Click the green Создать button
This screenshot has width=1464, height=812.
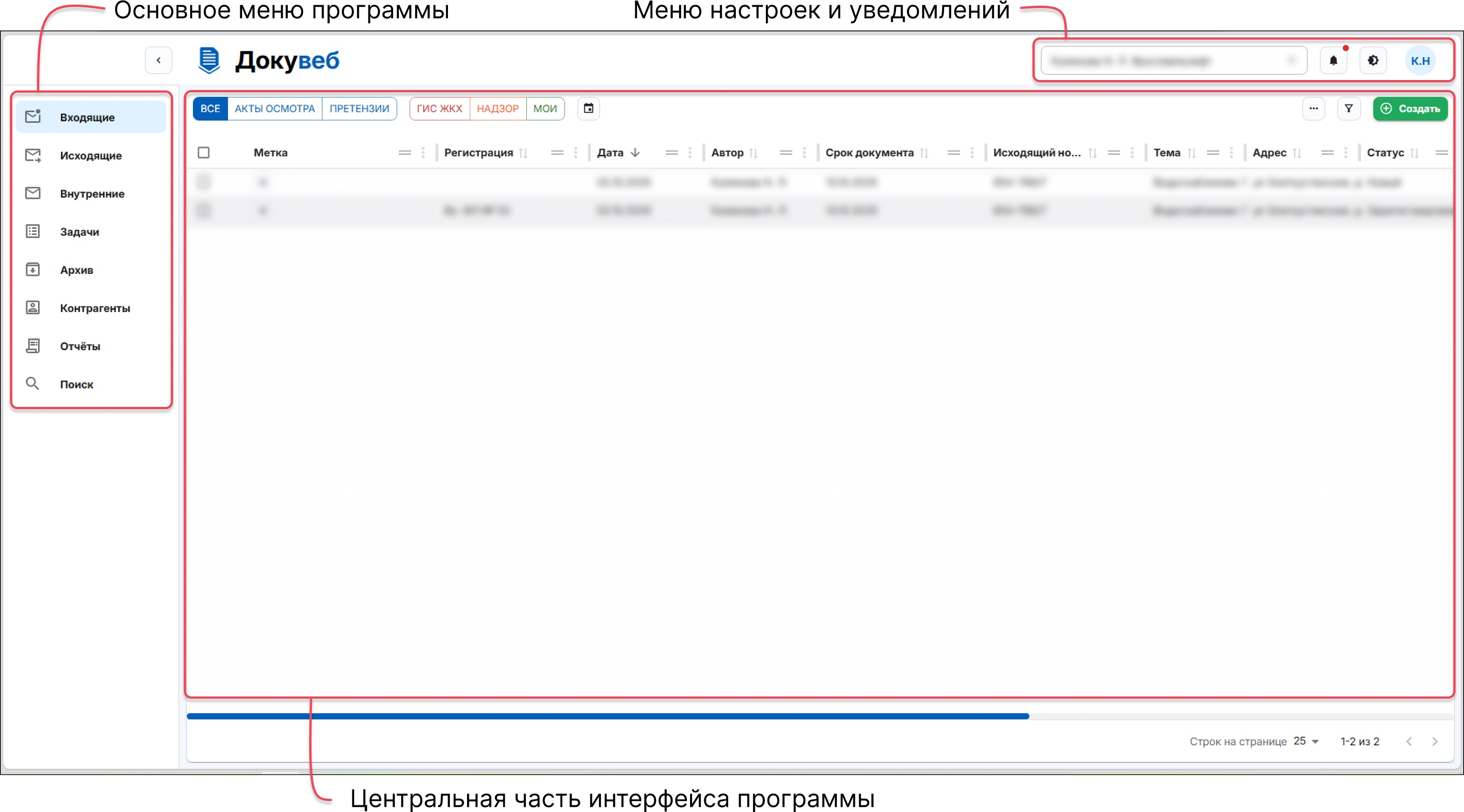point(1411,109)
